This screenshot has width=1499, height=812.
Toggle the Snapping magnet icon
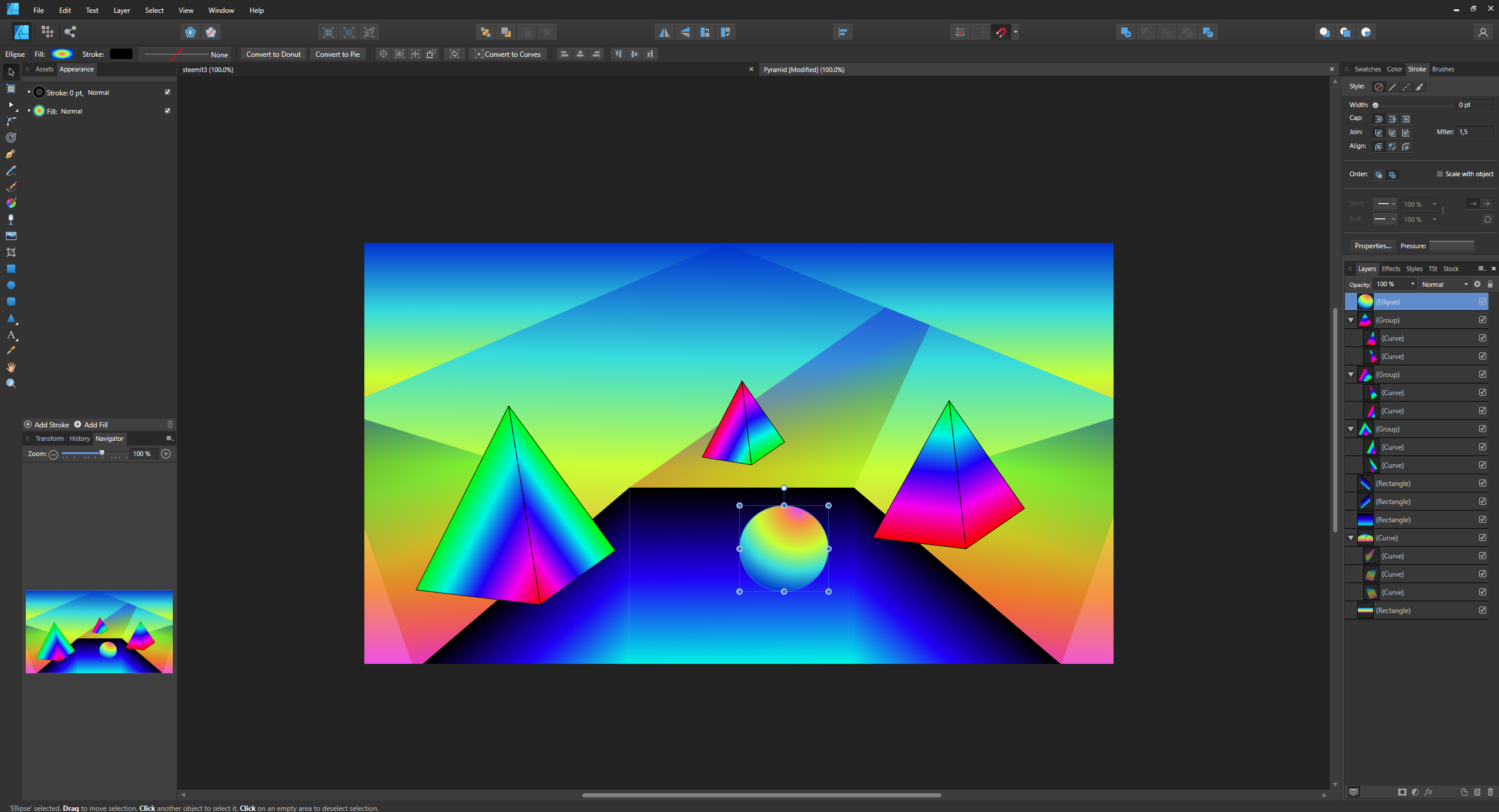click(1001, 32)
